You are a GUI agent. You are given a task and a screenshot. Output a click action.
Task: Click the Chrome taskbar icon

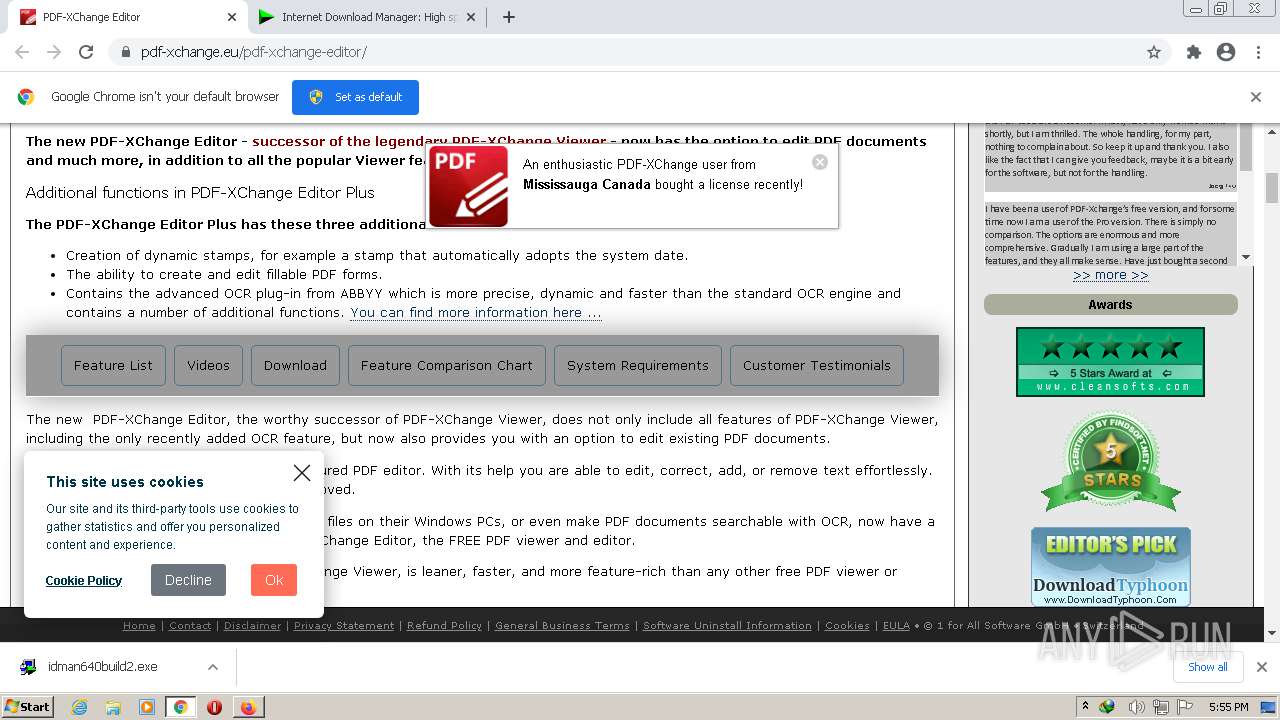click(x=180, y=707)
